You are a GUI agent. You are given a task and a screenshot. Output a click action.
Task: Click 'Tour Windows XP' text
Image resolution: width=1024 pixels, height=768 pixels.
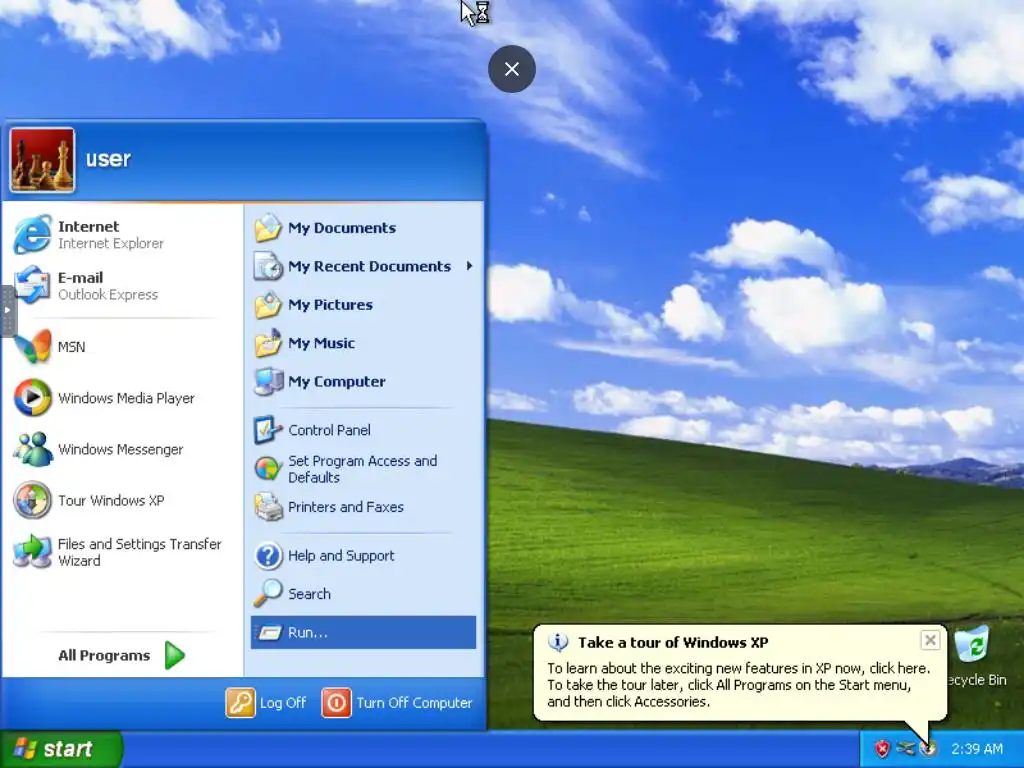pyautogui.click(x=111, y=500)
